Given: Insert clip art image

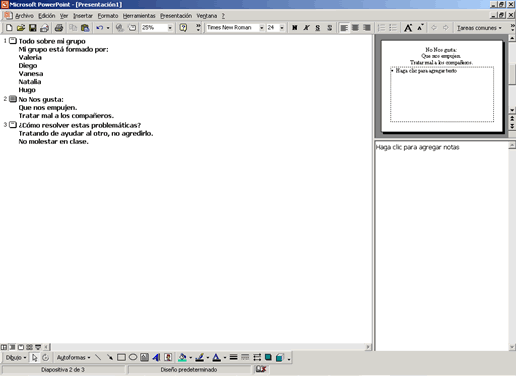Looking at the screenshot, I should (x=168, y=358).
